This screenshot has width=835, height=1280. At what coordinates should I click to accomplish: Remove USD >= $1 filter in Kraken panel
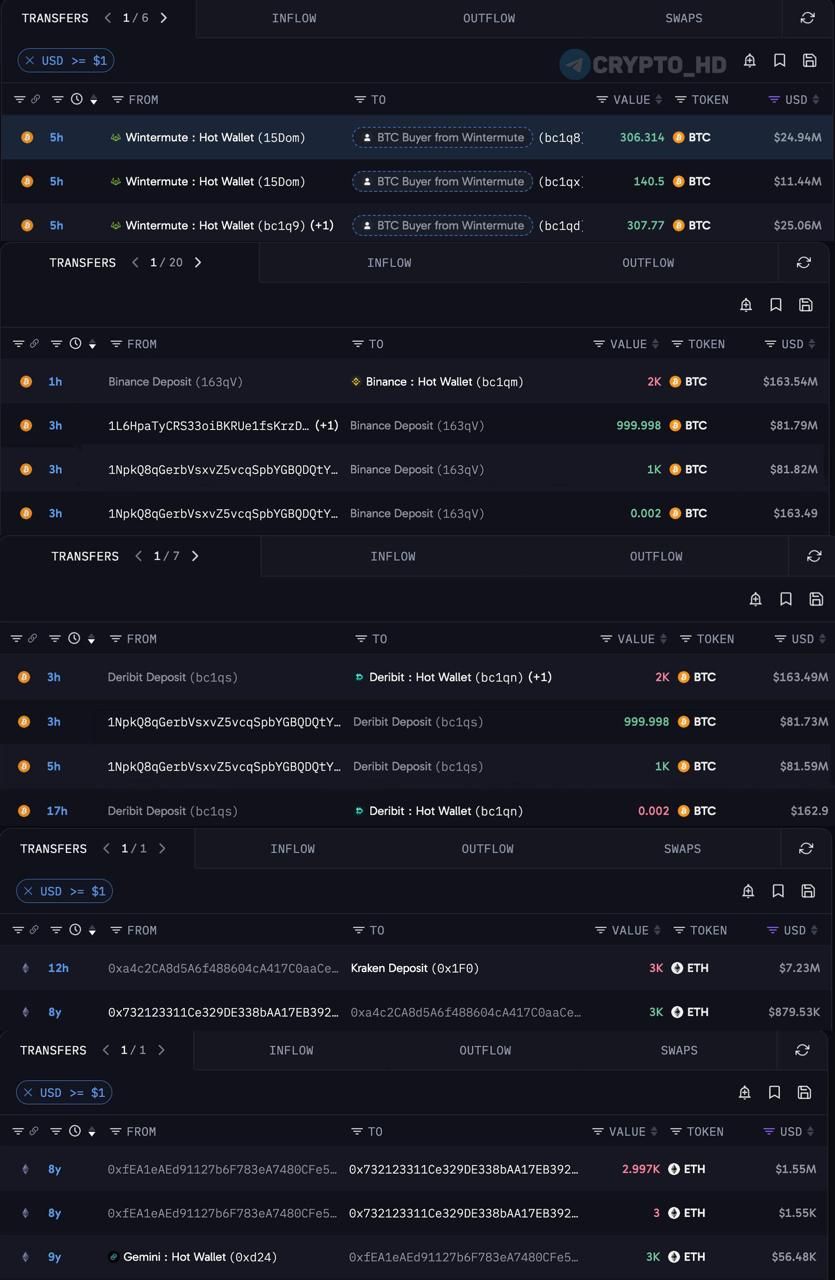pyautogui.click(x=29, y=891)
